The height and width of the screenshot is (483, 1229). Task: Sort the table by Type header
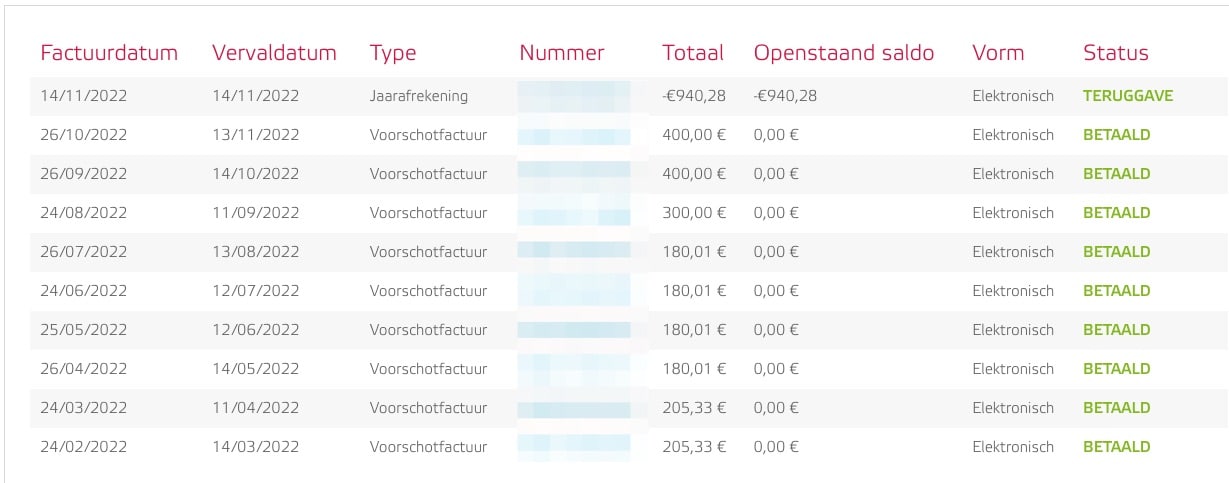[x=392, y=54]
